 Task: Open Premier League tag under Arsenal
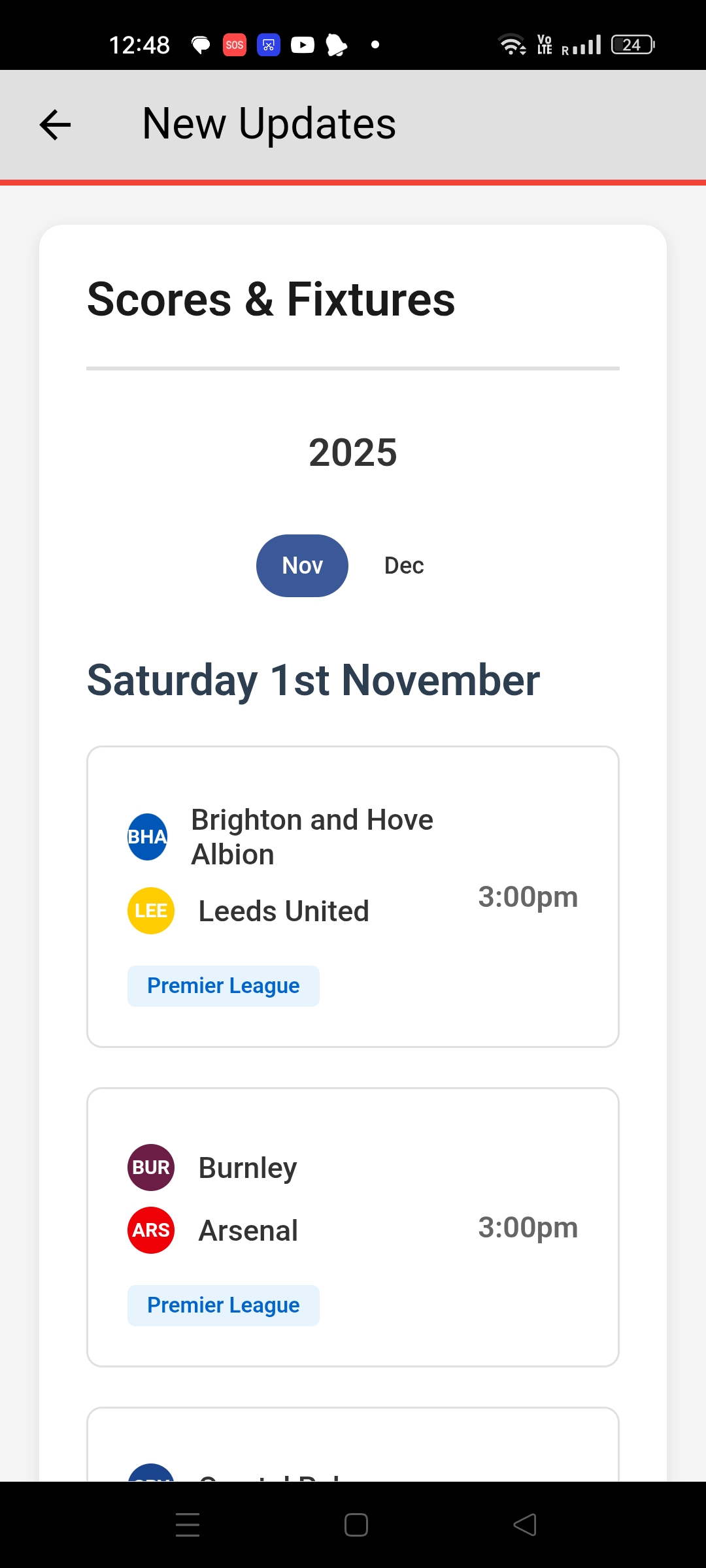click(224, 1305)
